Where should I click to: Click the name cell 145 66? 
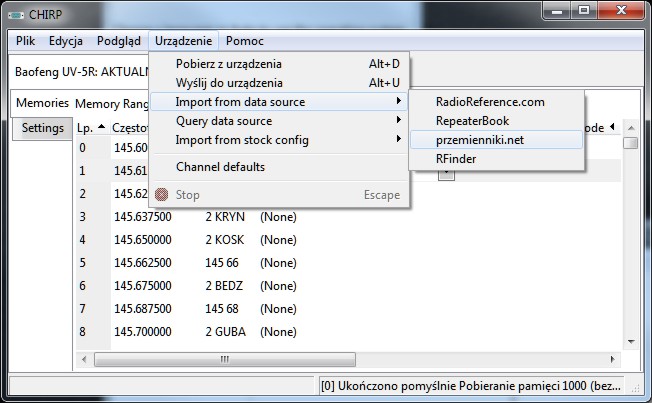(222, 263)
